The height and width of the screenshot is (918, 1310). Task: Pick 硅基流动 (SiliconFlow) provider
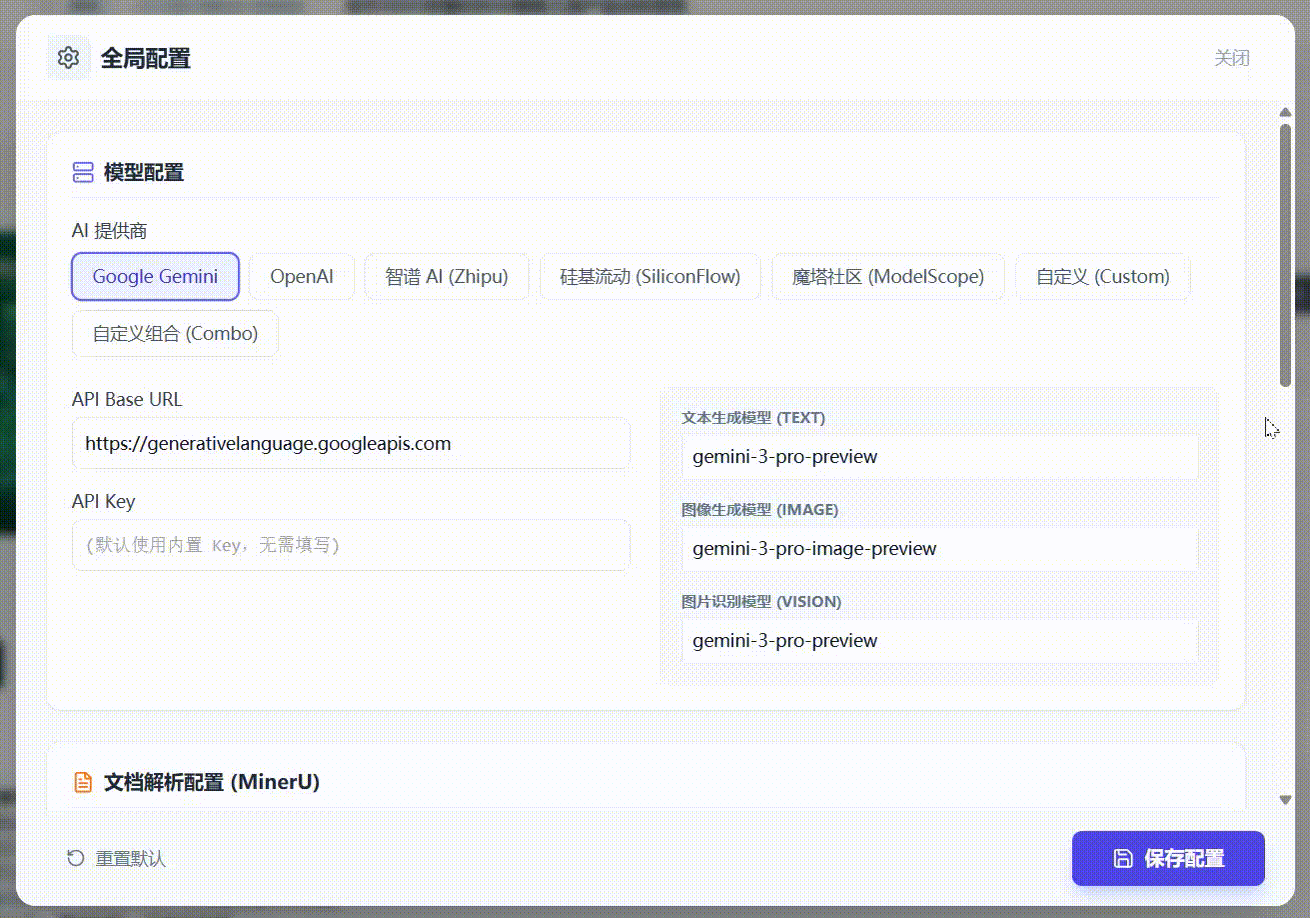650,277
